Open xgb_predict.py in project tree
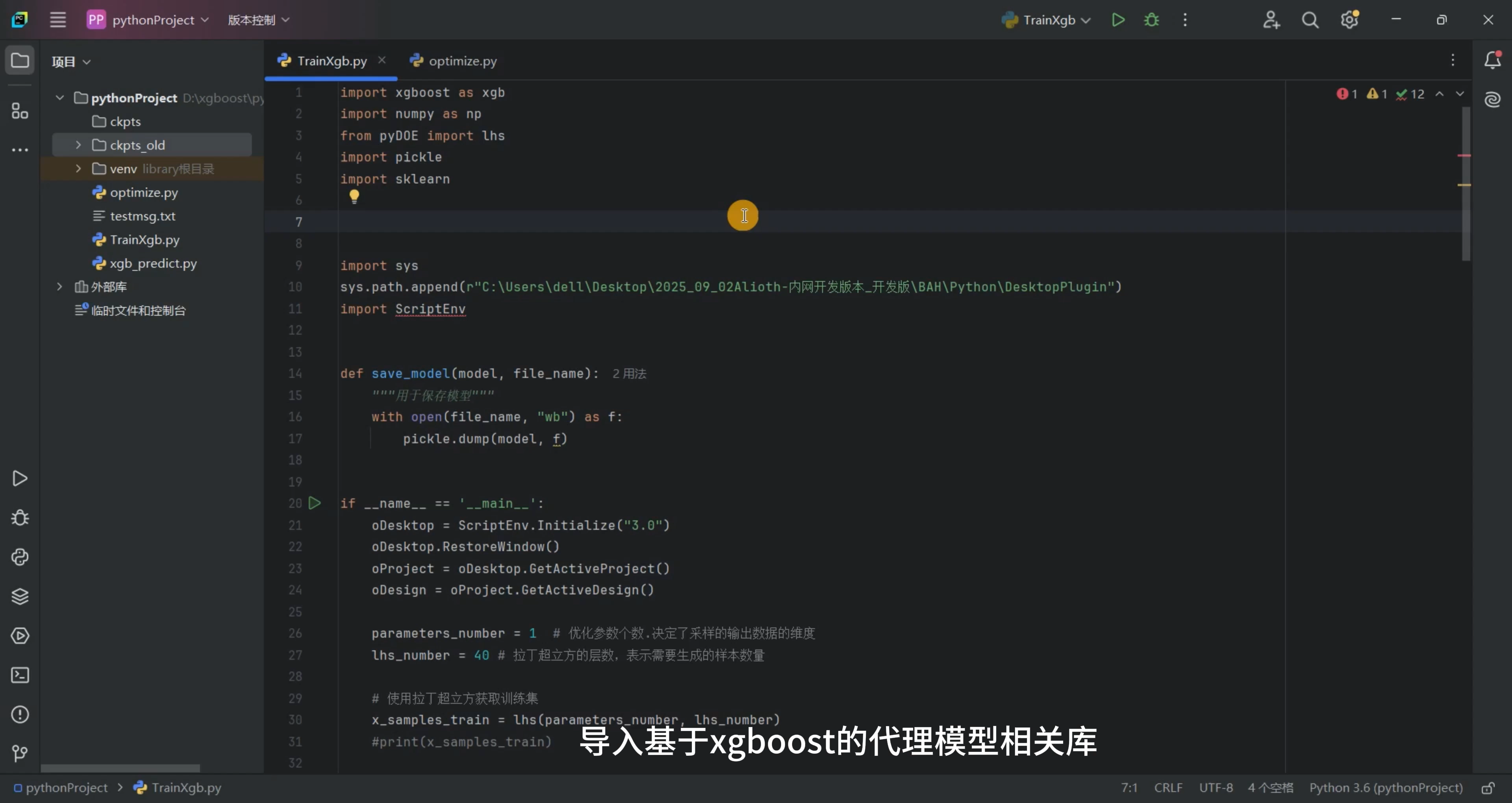 click(153, 263)
